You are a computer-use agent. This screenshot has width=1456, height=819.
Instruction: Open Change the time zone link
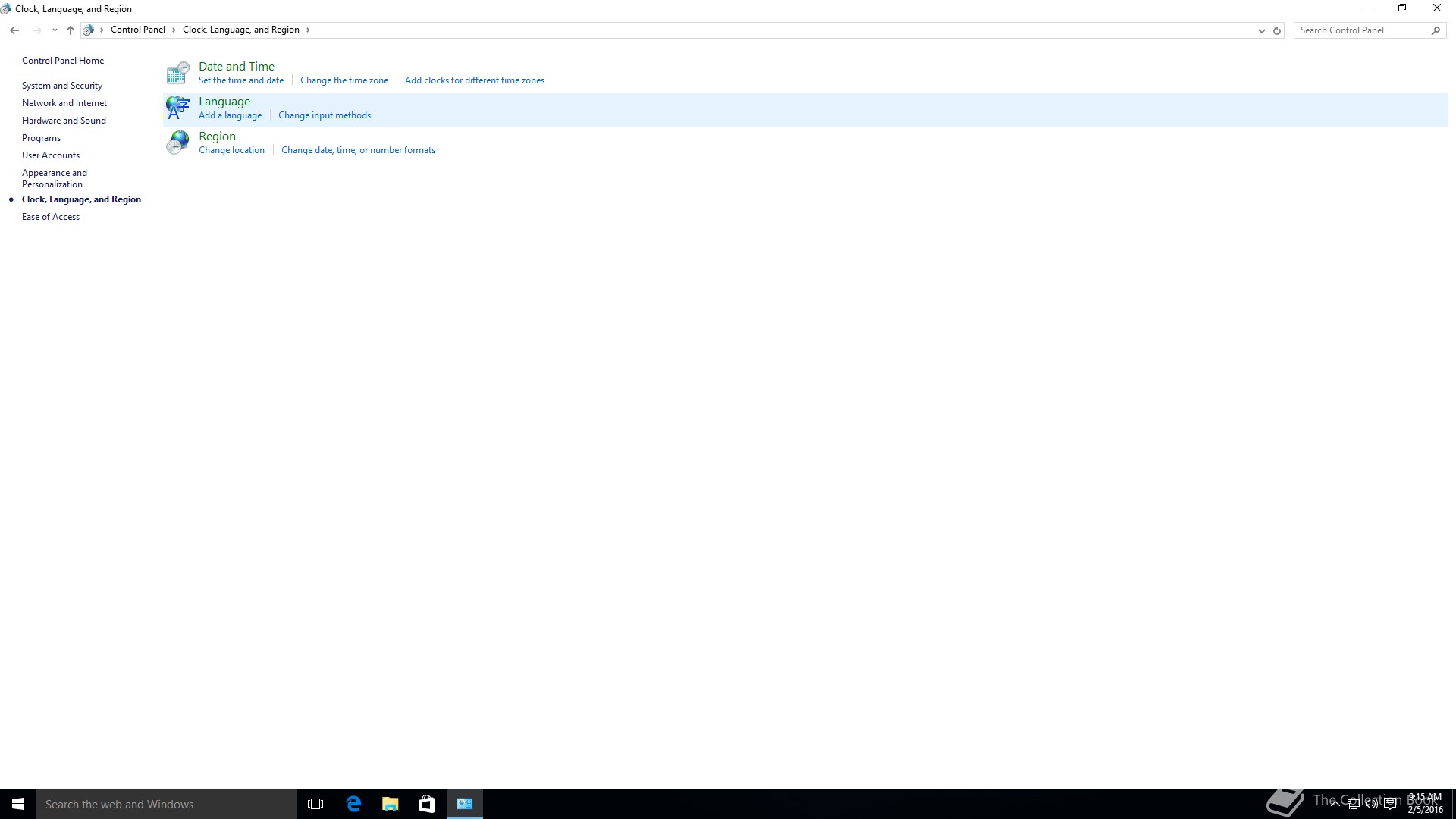point(344,80)
